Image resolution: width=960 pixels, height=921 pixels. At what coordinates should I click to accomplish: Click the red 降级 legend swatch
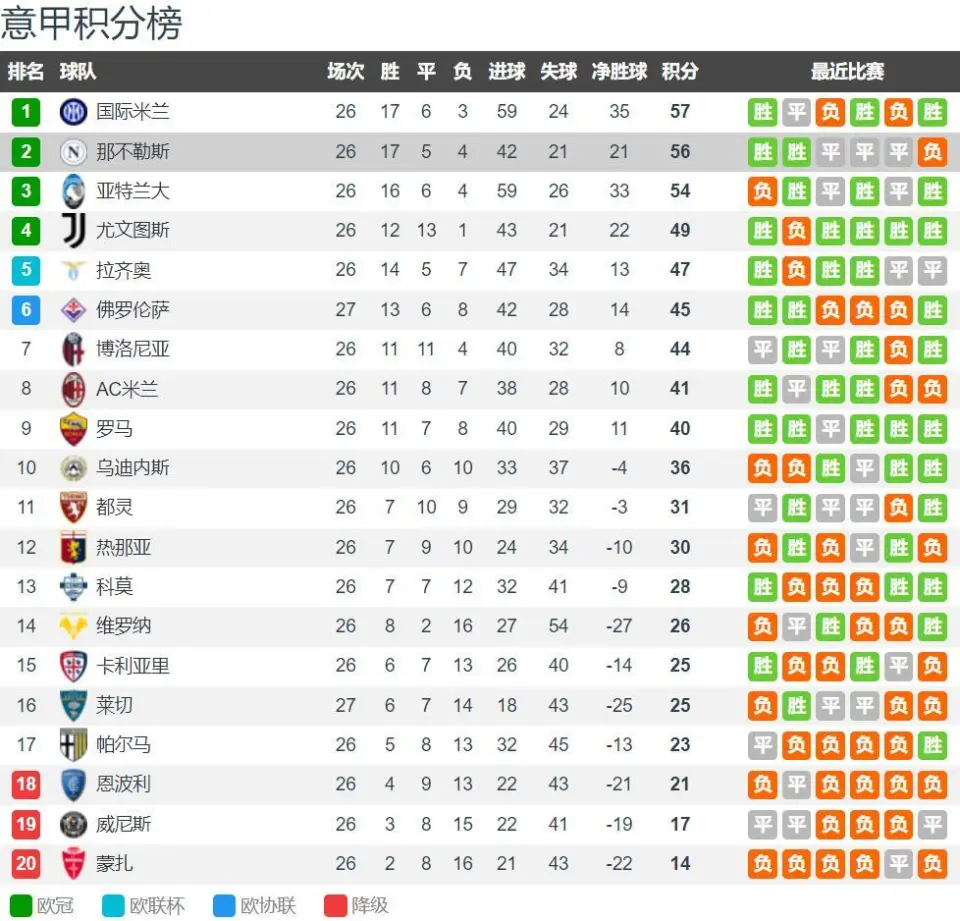pos(335,906)
